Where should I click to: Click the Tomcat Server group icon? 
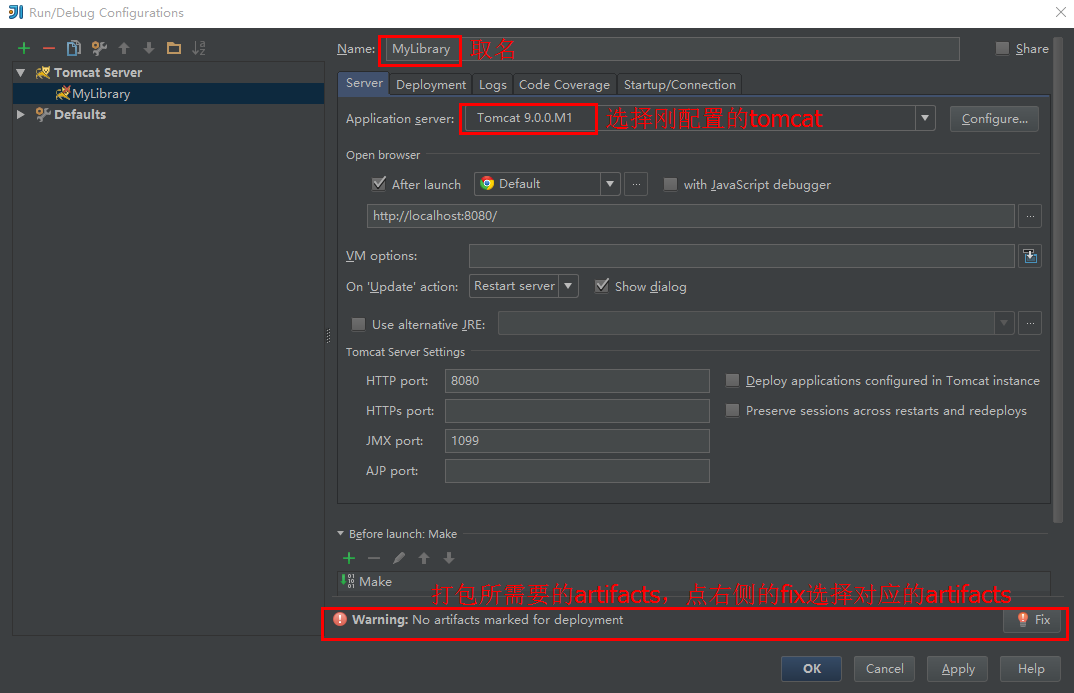[42, 73]
